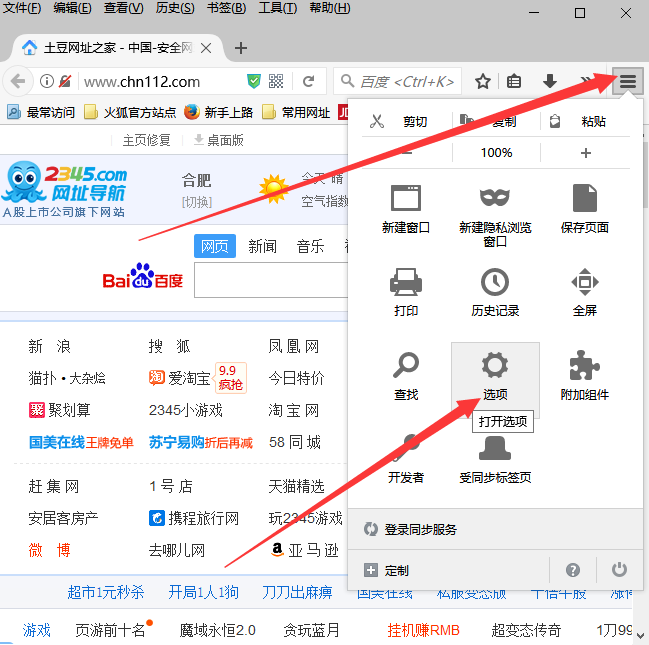Open Options gear in menu
The width and height of the screenshot is (649, 645).
[x=495, y=380]
